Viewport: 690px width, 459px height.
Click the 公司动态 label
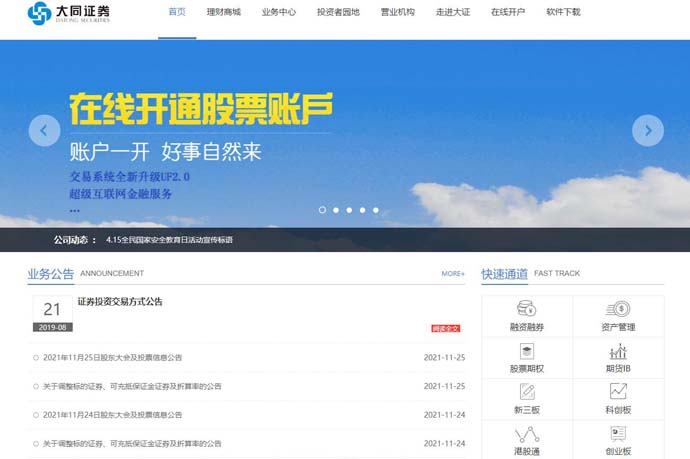[70, 240]
